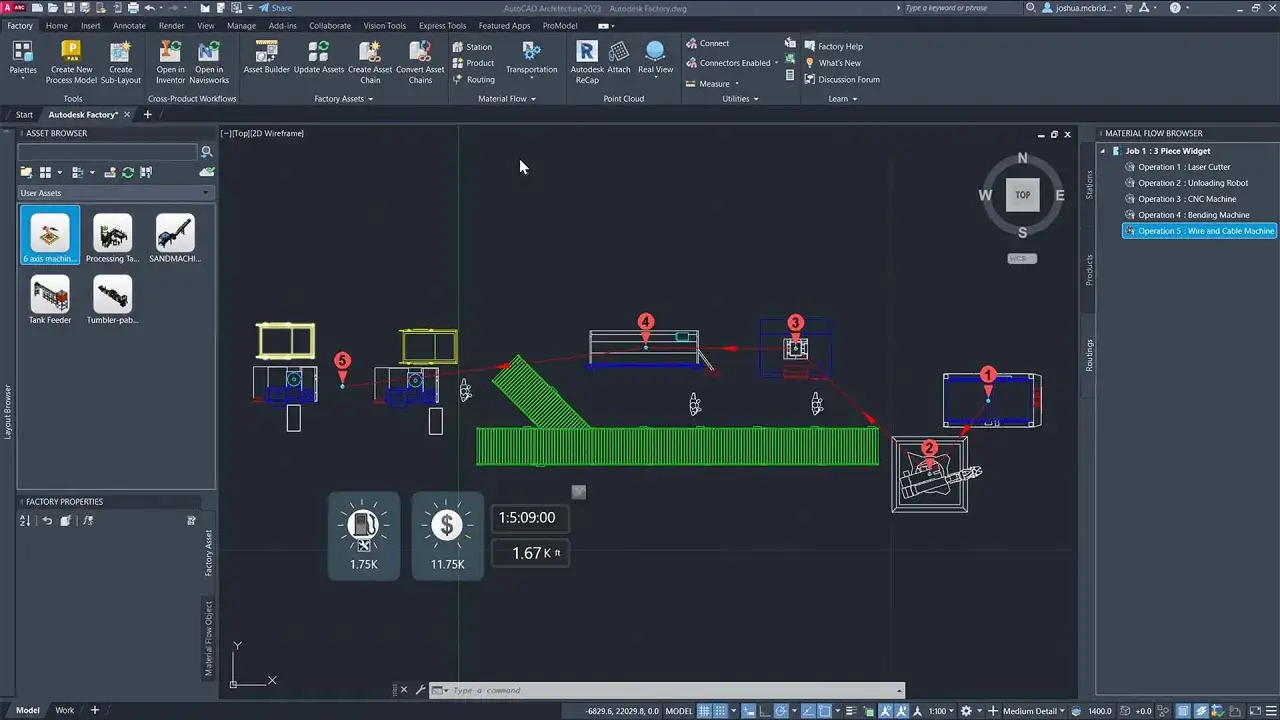Click the joshua.mcbrid... account button
1280x720 pixels.
(1080, 8)
